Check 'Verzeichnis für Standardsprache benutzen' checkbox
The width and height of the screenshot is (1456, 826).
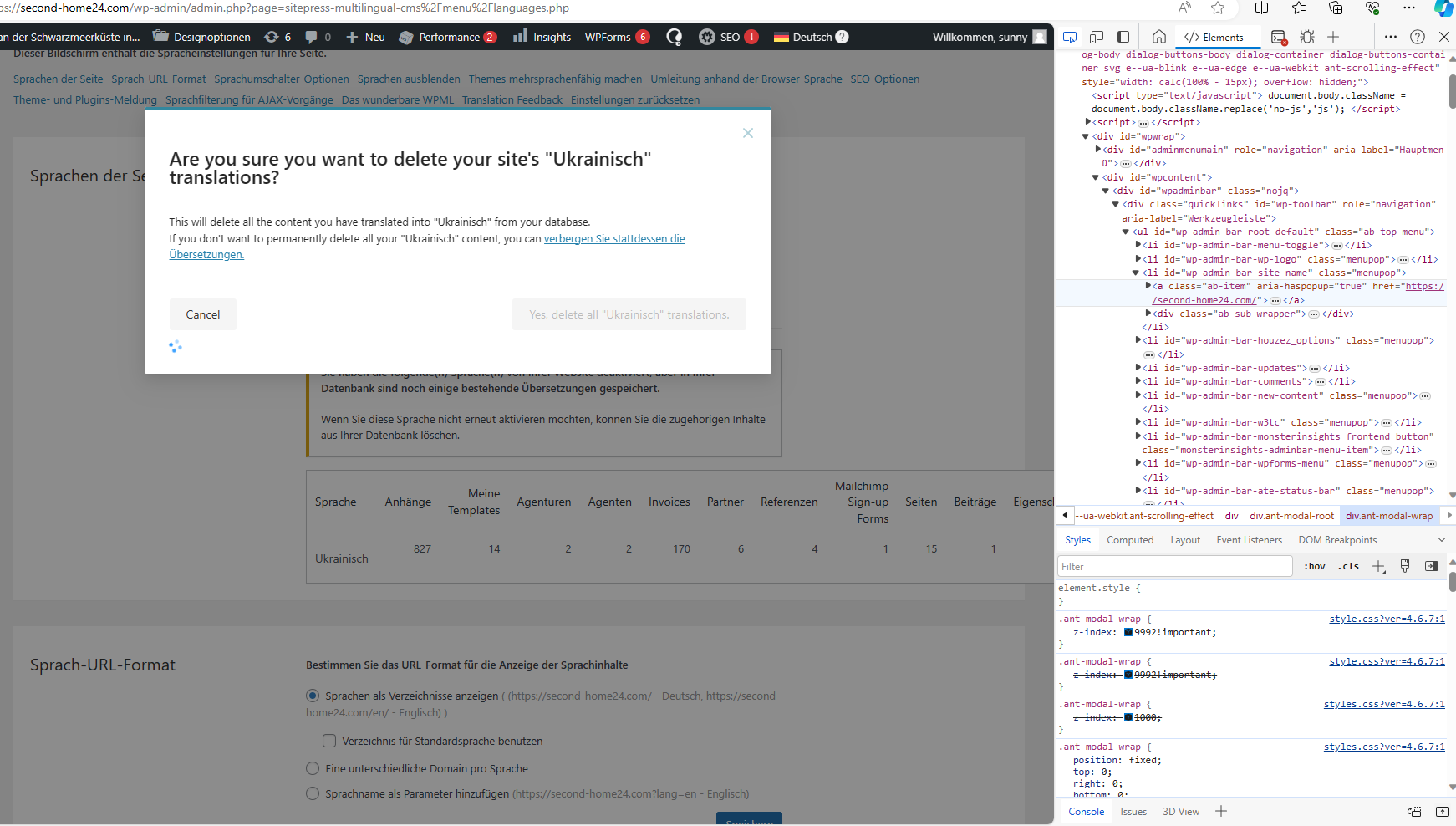(x=329, y=741)
